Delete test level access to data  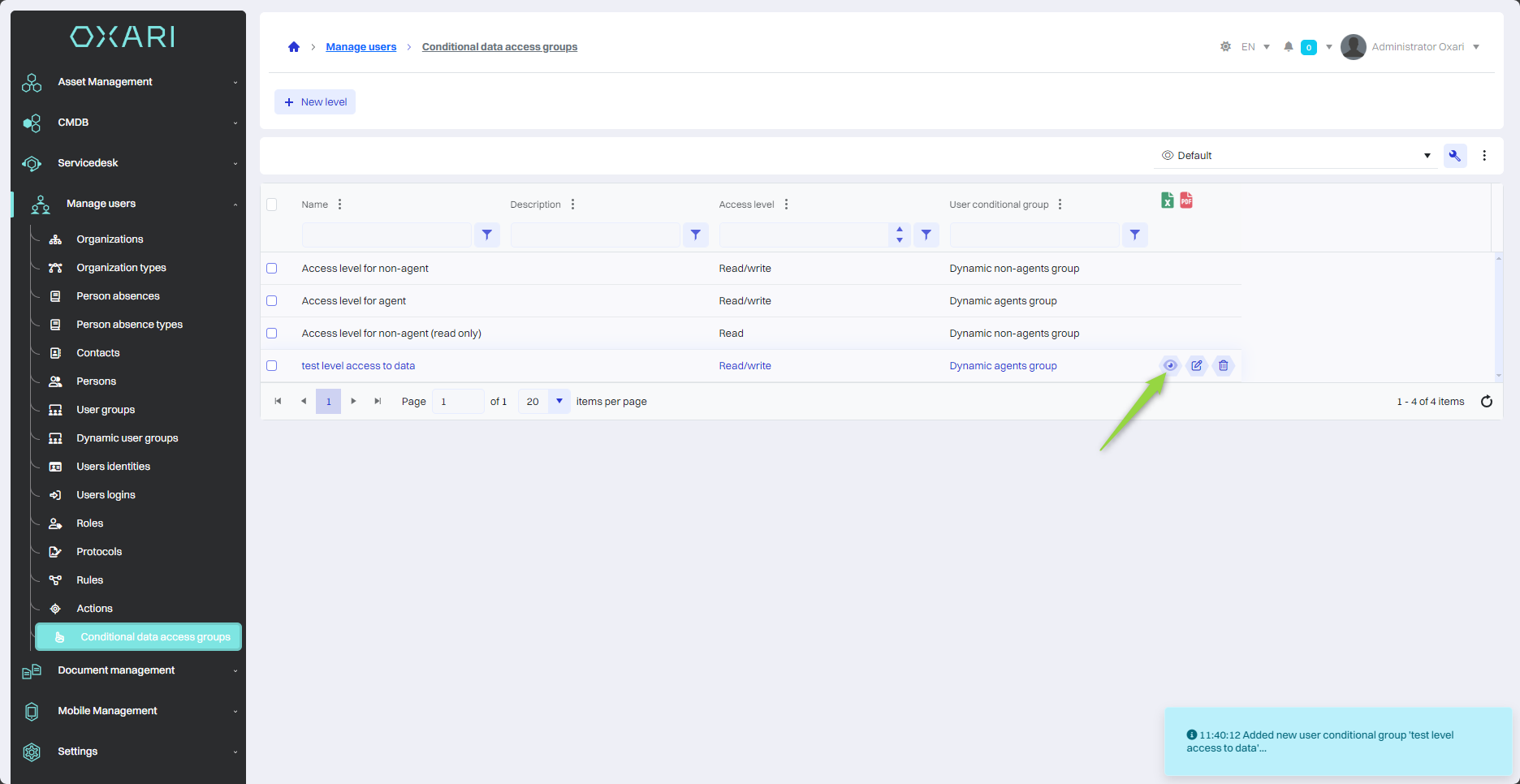click(x=1224, y=365)
